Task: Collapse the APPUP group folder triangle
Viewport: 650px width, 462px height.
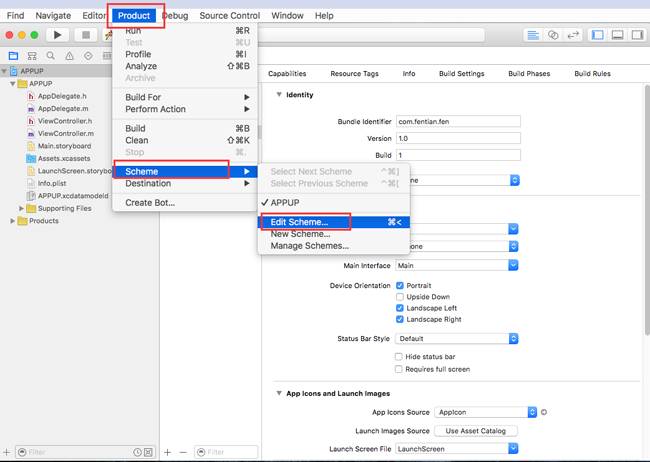Action: [x=13, y=84]
